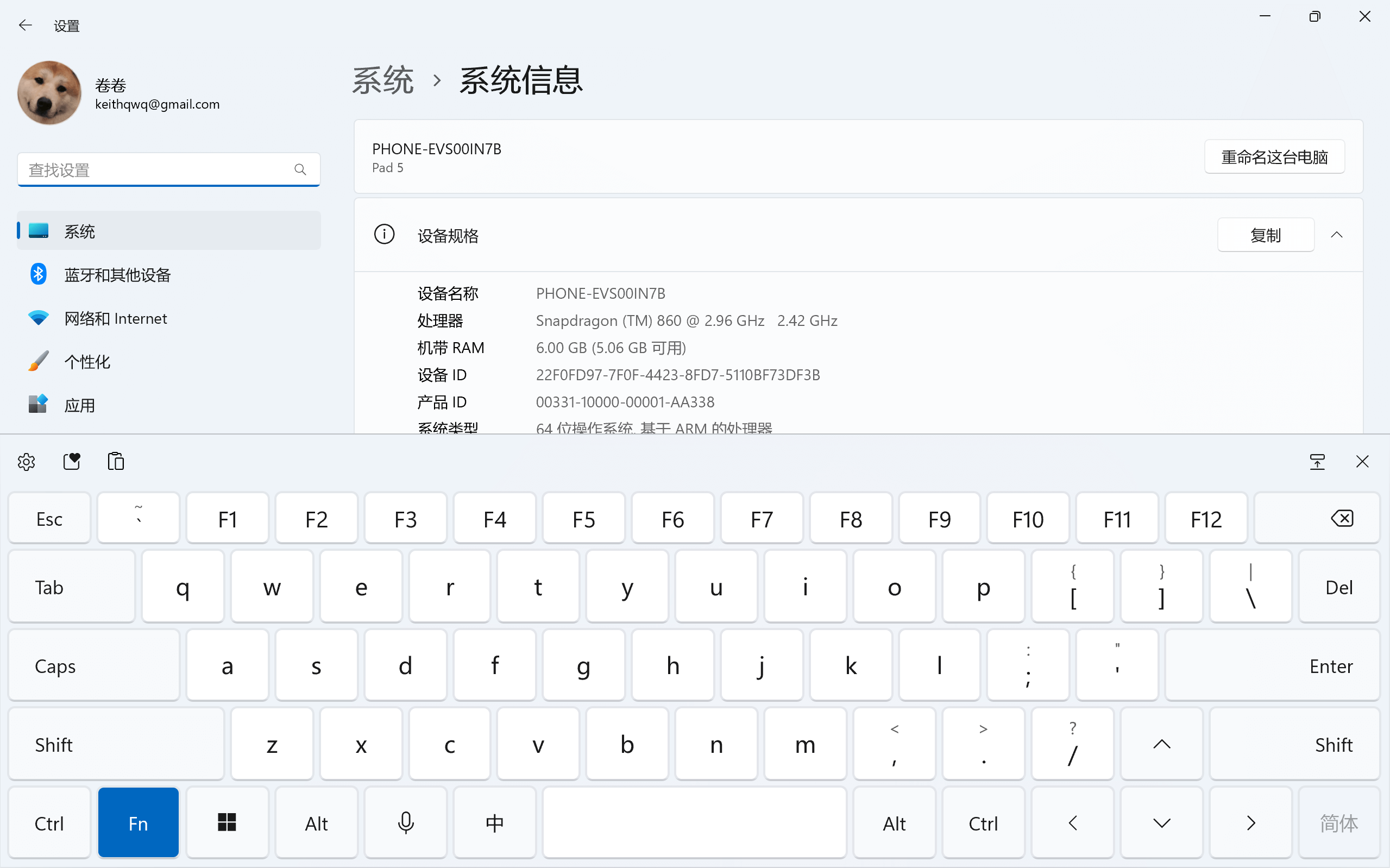Viewport: 1390px width, 868px height.
Task: Click the 重命名这台电脑 button
Action: (x=1274, y=158)
